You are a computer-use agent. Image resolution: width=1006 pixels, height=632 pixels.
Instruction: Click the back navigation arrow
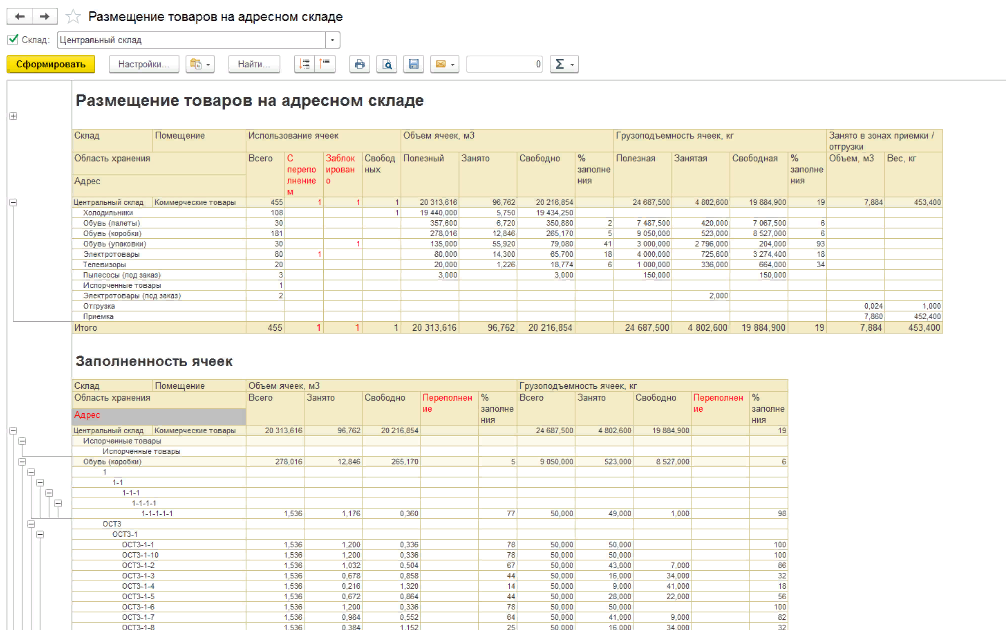point(19,17)
